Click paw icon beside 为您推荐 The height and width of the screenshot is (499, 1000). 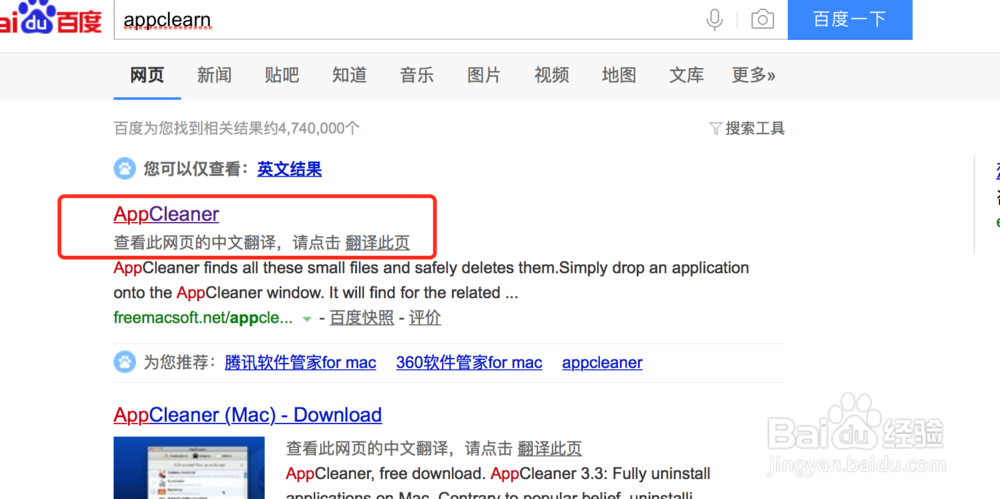pos(124,362)
